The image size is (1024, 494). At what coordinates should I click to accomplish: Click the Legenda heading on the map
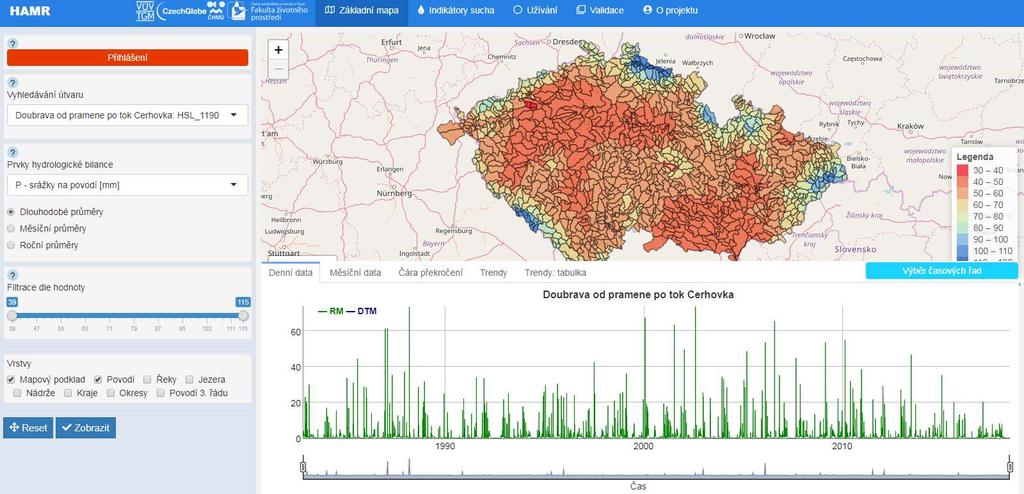[975, 157]
